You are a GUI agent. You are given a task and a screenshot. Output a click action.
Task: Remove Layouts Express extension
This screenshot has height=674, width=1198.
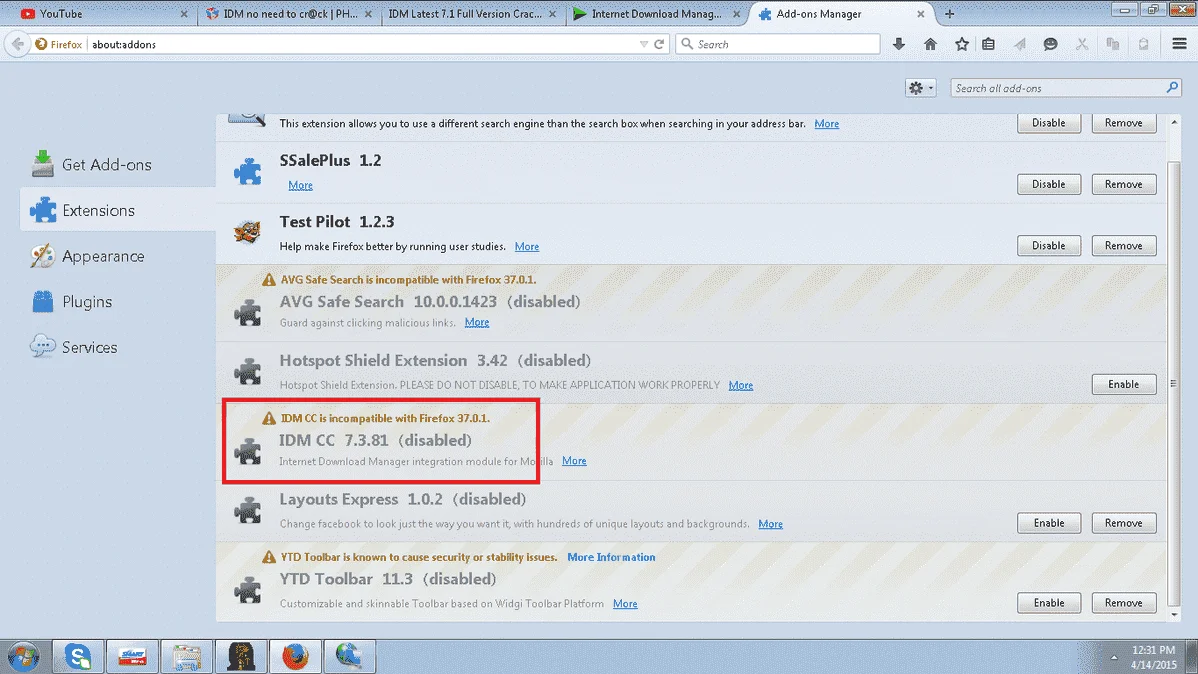click(1124, 523)
